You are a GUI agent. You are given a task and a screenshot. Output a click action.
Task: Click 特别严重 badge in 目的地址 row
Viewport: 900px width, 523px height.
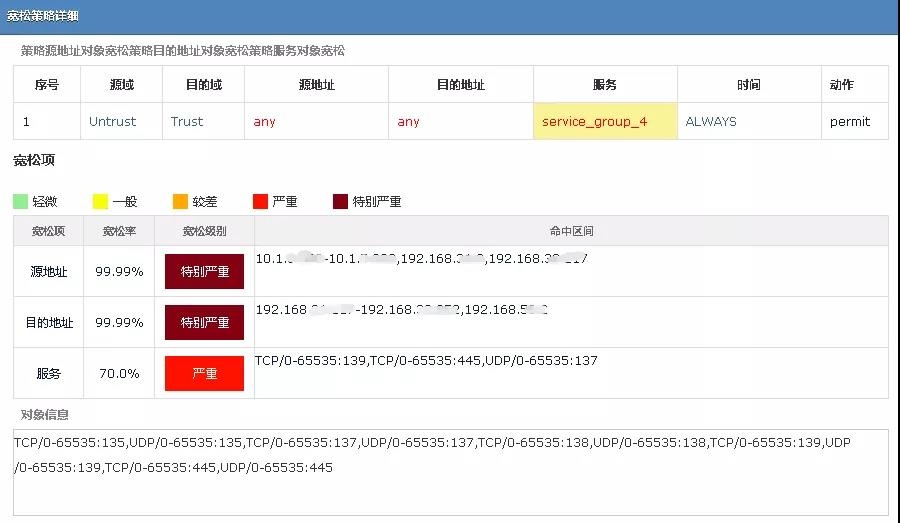click(x=205, y=323)
